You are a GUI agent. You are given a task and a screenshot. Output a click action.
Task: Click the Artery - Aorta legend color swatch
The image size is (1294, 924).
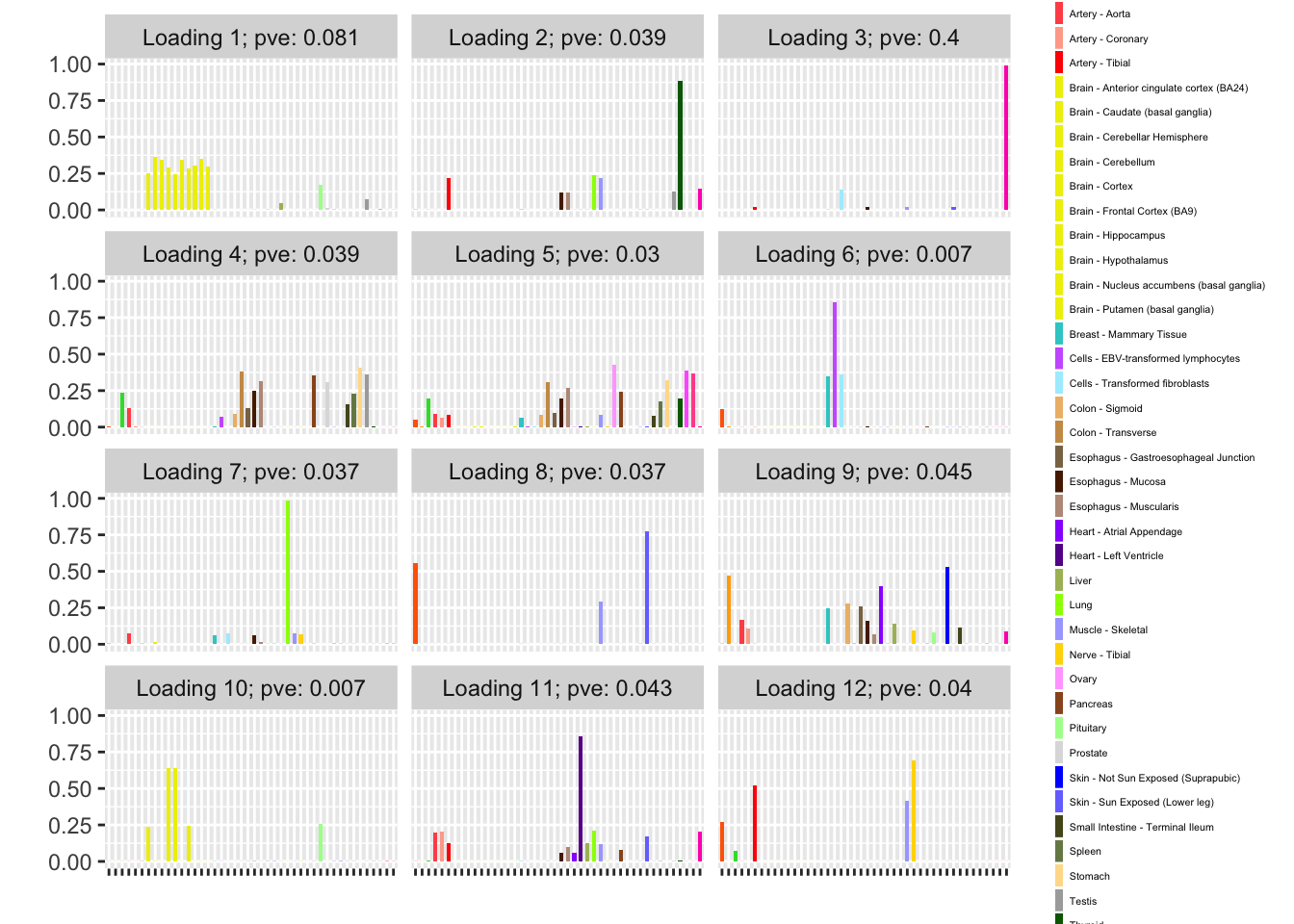point(1059,13)
